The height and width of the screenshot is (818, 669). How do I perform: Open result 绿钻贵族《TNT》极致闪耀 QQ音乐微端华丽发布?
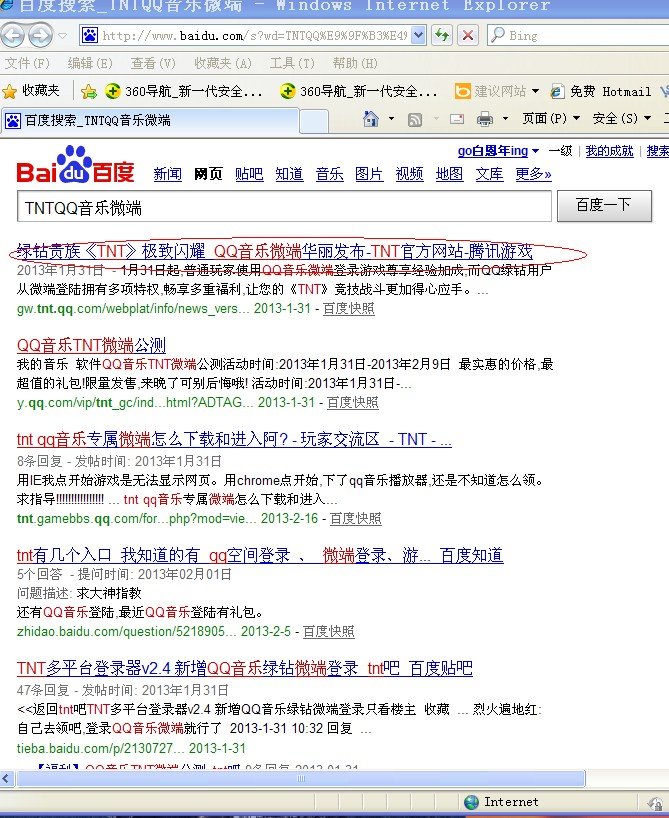click(x=274, y=251)
